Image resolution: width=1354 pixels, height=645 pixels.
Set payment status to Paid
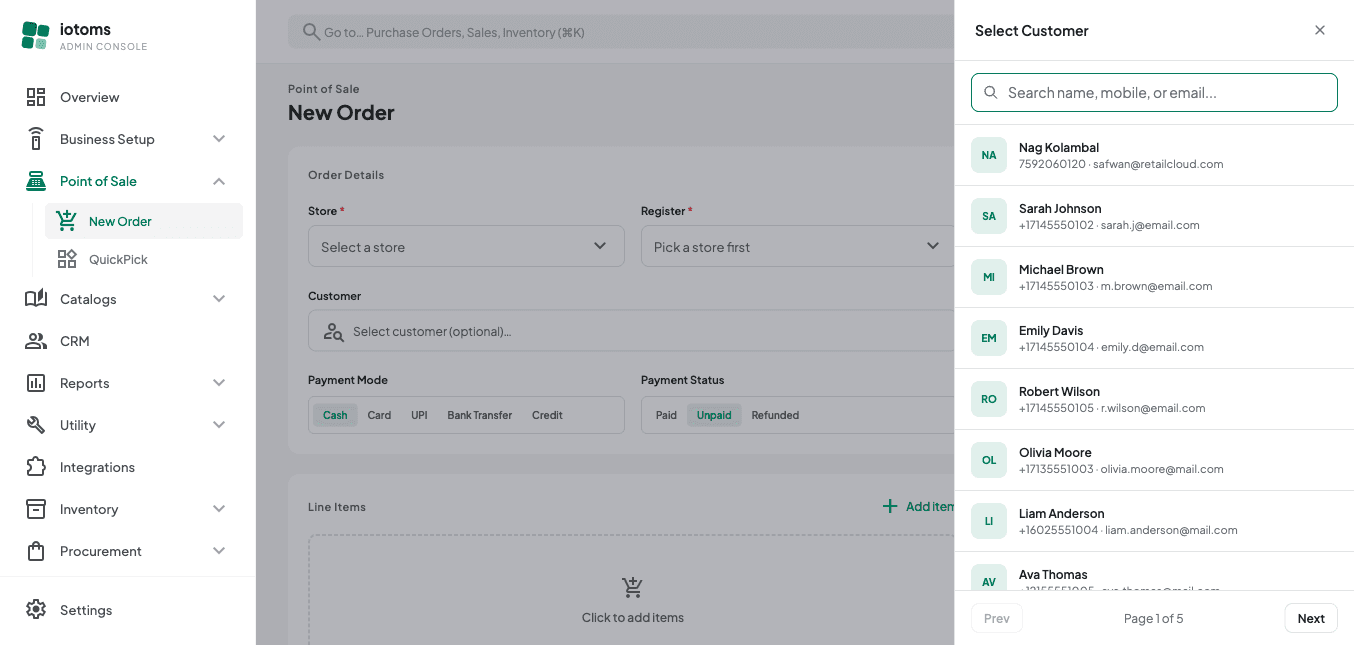(666, 415)
